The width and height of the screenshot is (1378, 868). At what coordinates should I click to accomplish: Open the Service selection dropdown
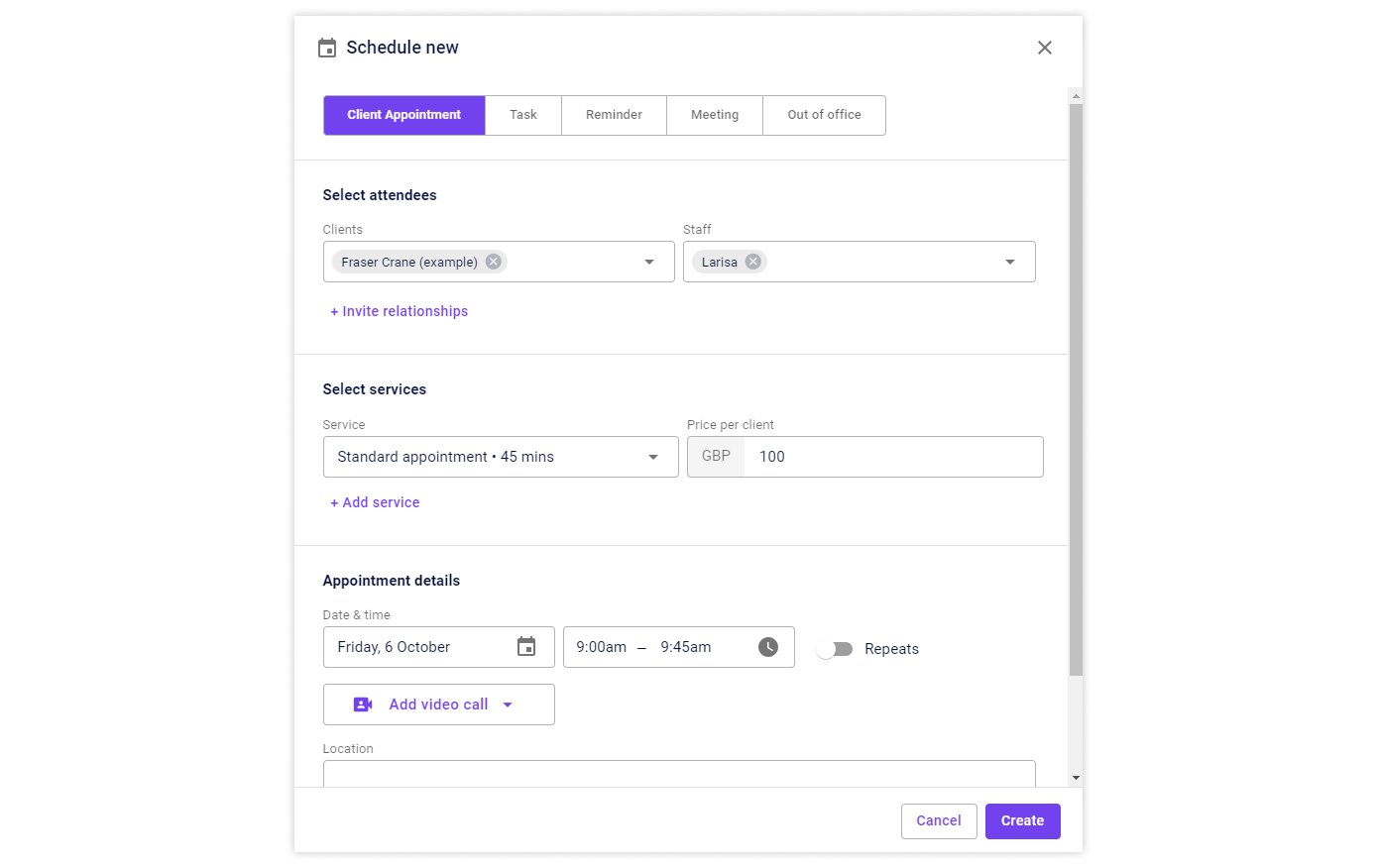pyautogui.click(x=652, y=457)
